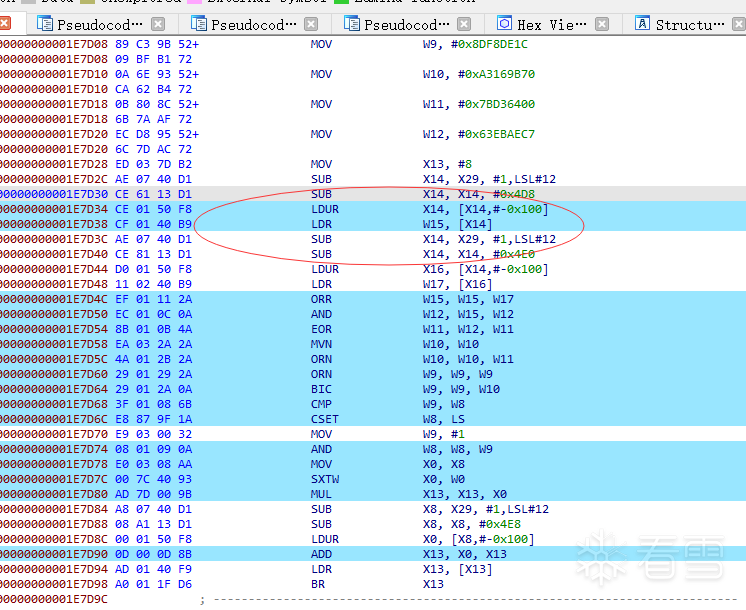Click operands W12, W15, W12 of AND

(468, 314)
